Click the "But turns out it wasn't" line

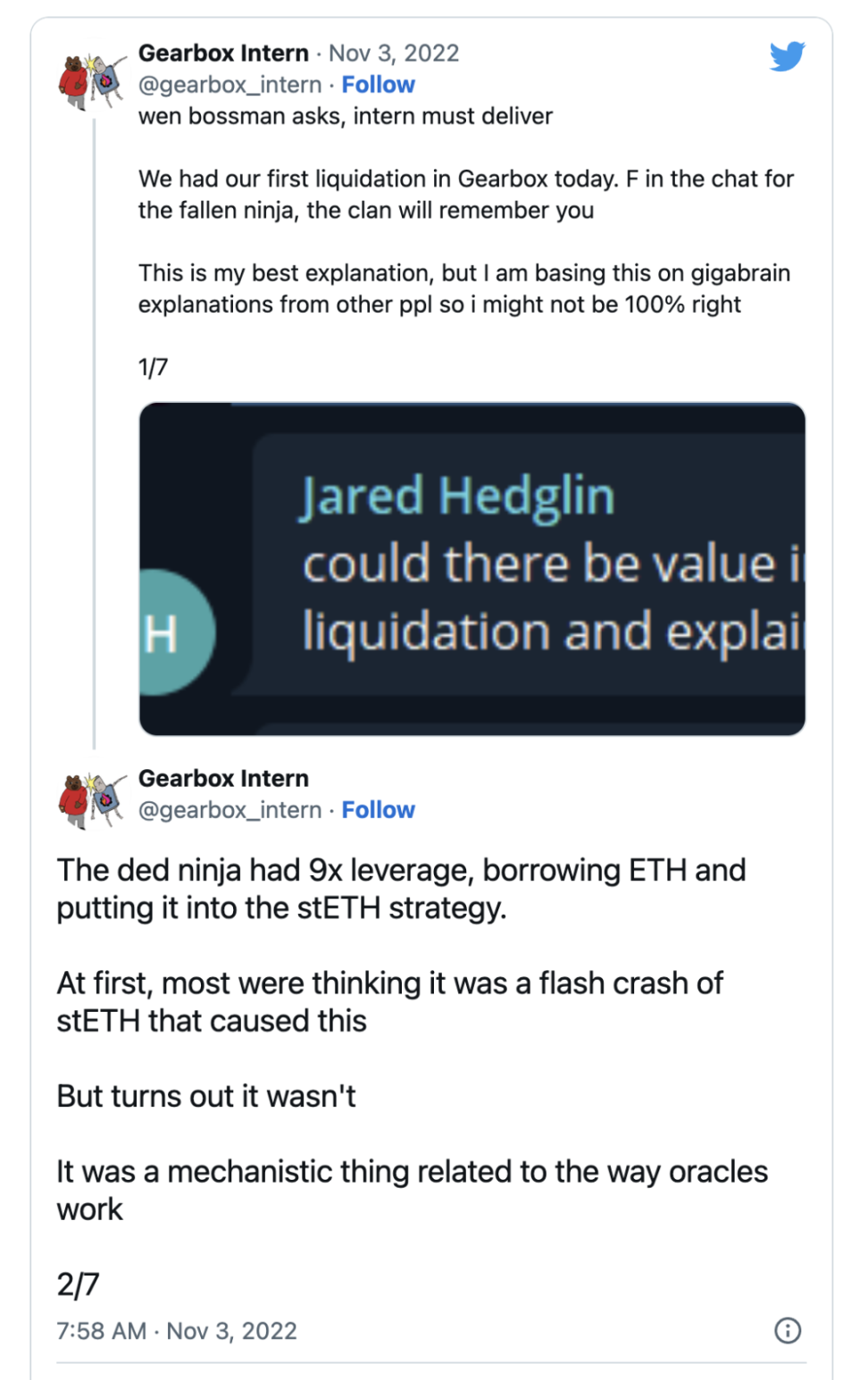click(206, 1096)
